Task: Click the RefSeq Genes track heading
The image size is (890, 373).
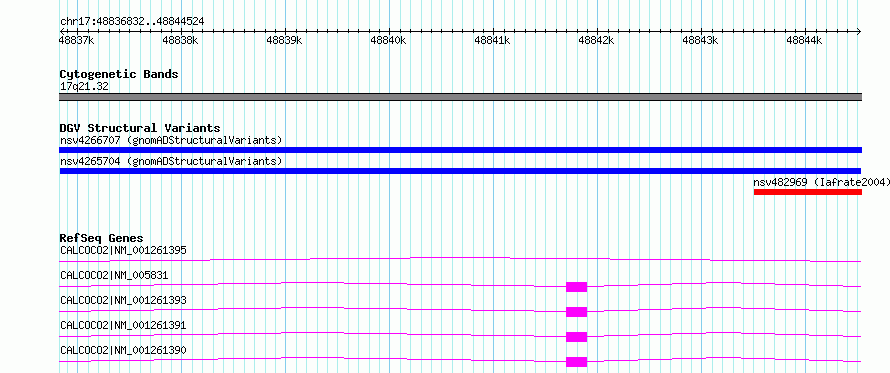Action: 101,238
